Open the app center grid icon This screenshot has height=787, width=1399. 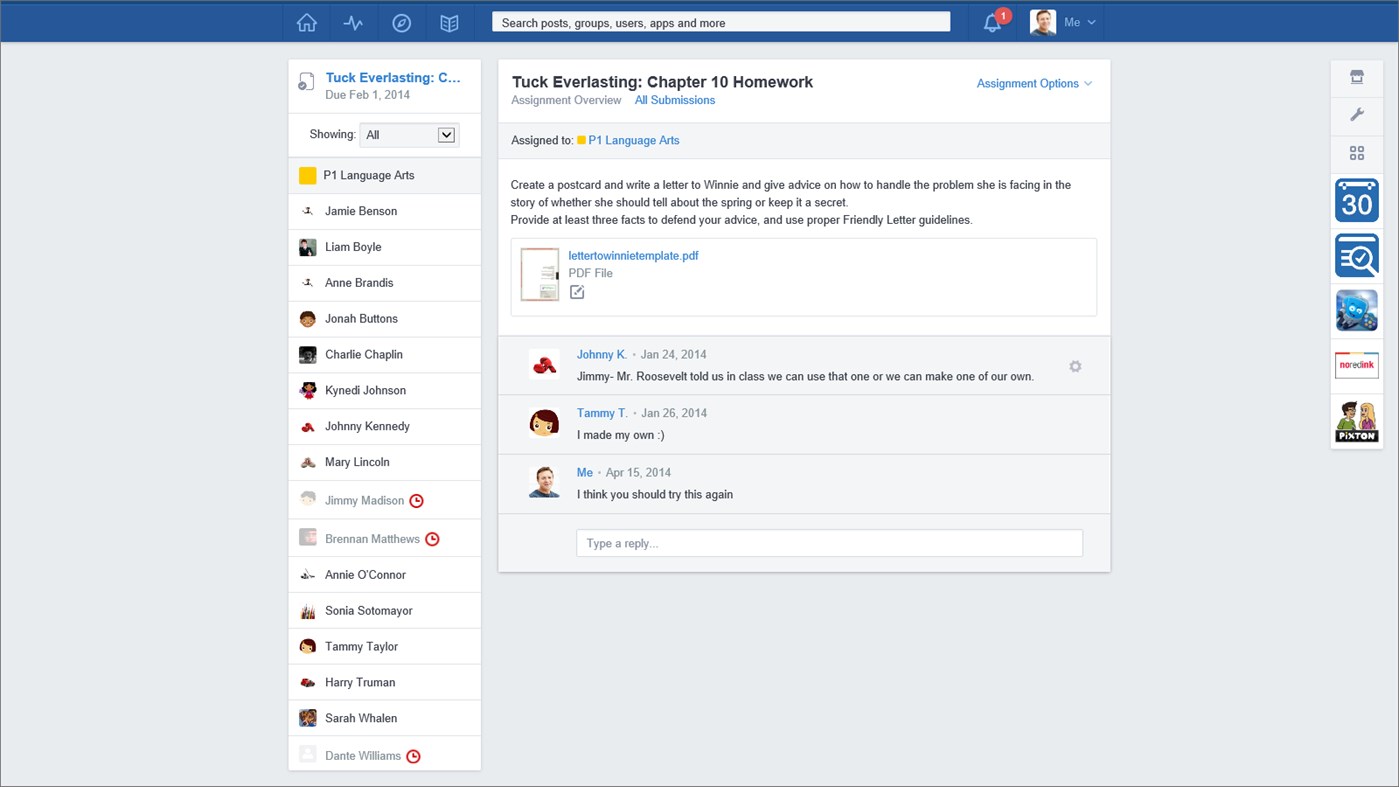[1356, 153]
